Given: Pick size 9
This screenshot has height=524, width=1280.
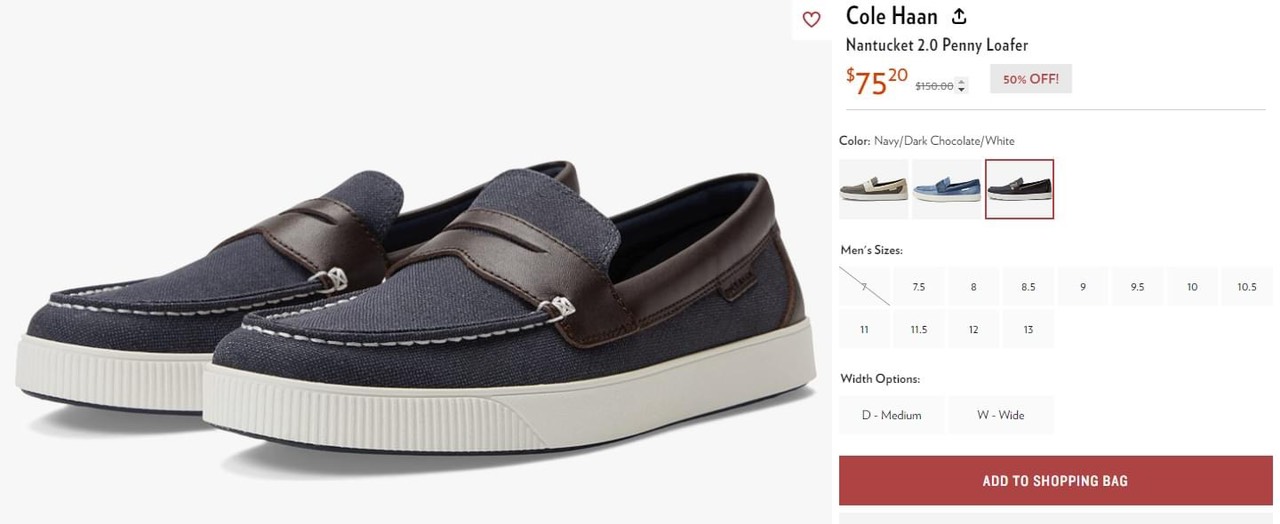Looking at the screenshot, I should coord(1083,287).
